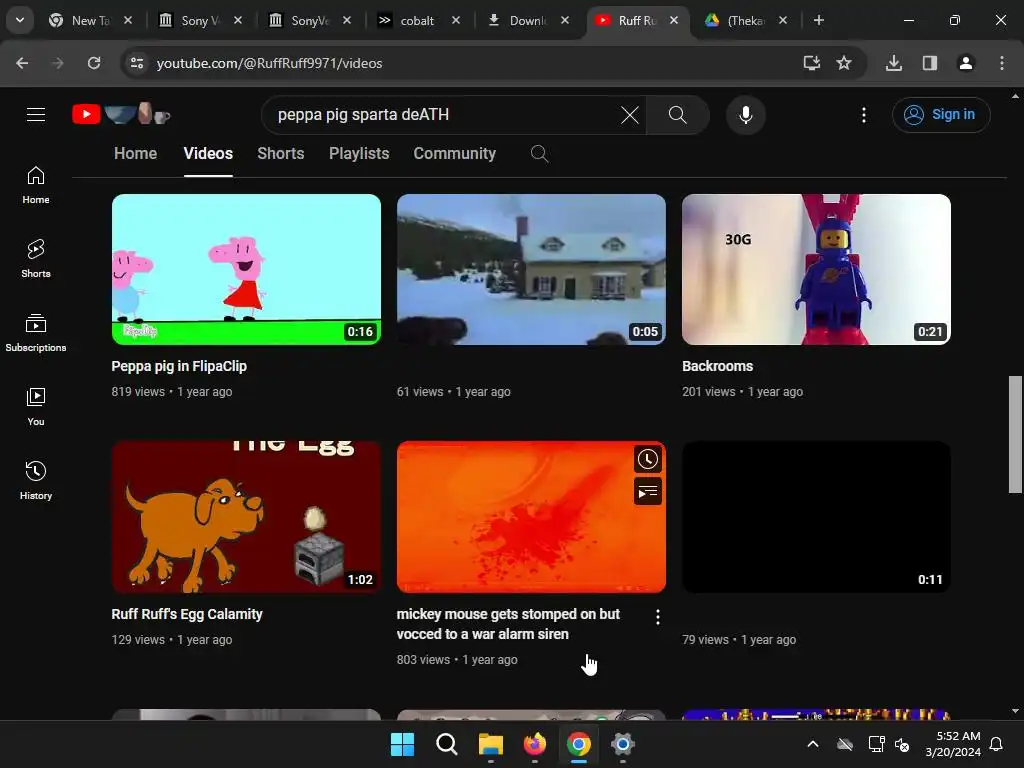This screenshot has height=768, width=1024.
Task: Click the Sign in button
Action: point(940,115)
